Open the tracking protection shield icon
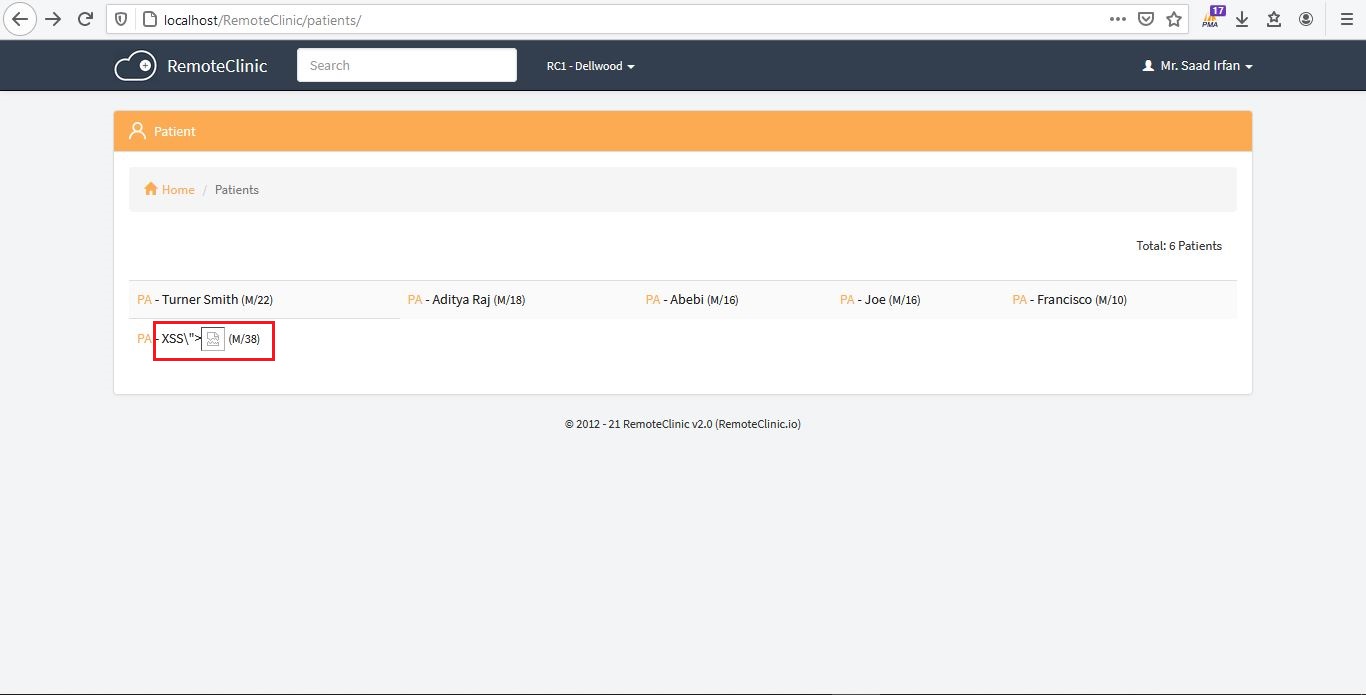The width and height of the screenshot is (1366, 695). pos(122,19)
